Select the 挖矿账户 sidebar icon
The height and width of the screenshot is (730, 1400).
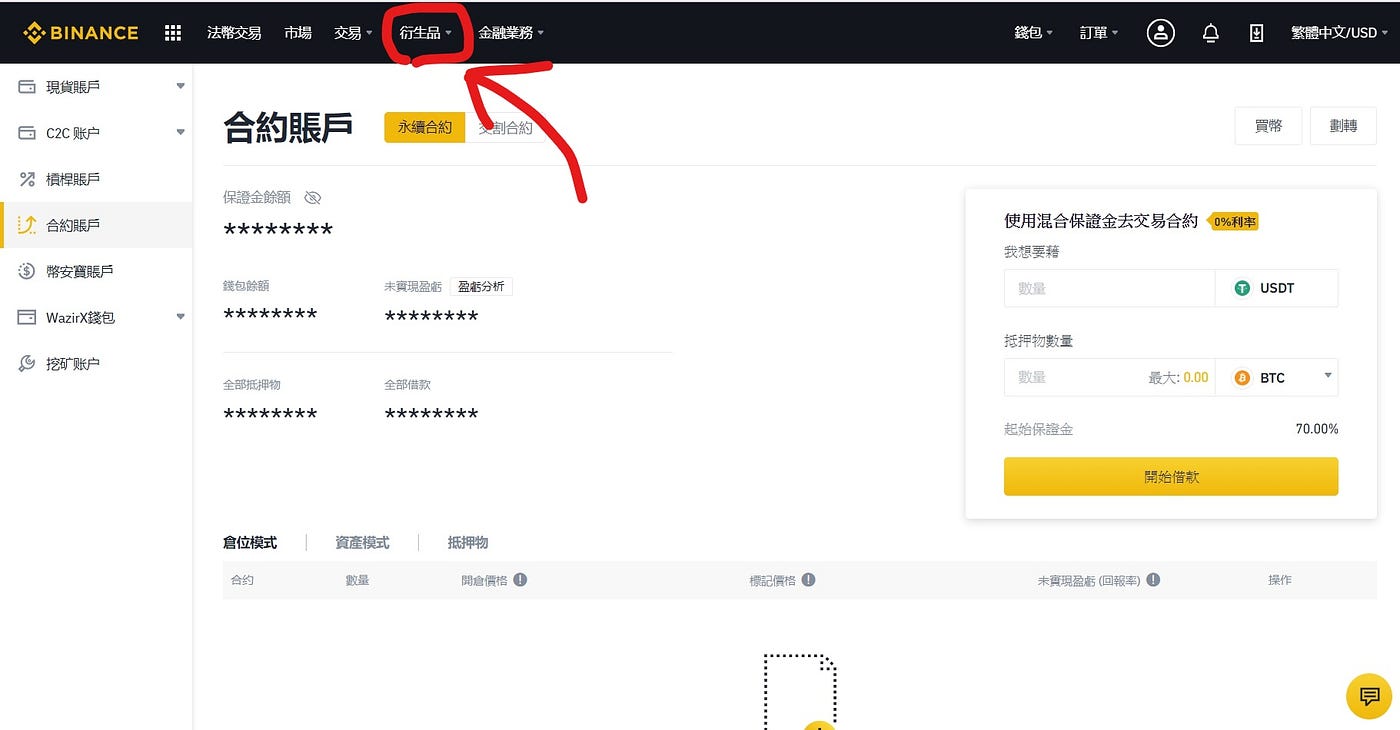(30, 362)
